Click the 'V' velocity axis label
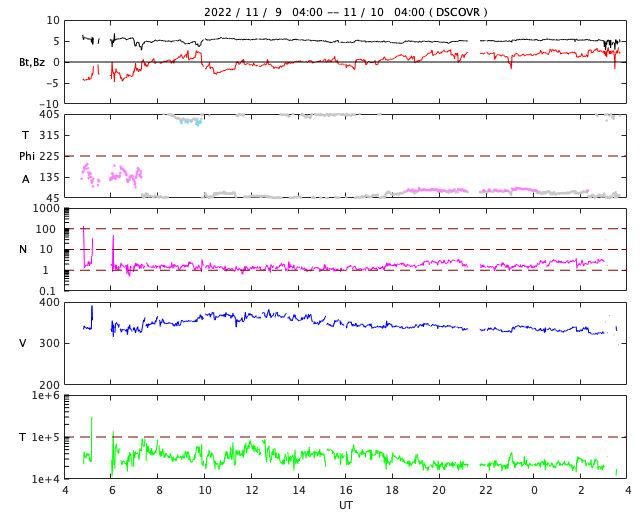 [x=23, y=343]
